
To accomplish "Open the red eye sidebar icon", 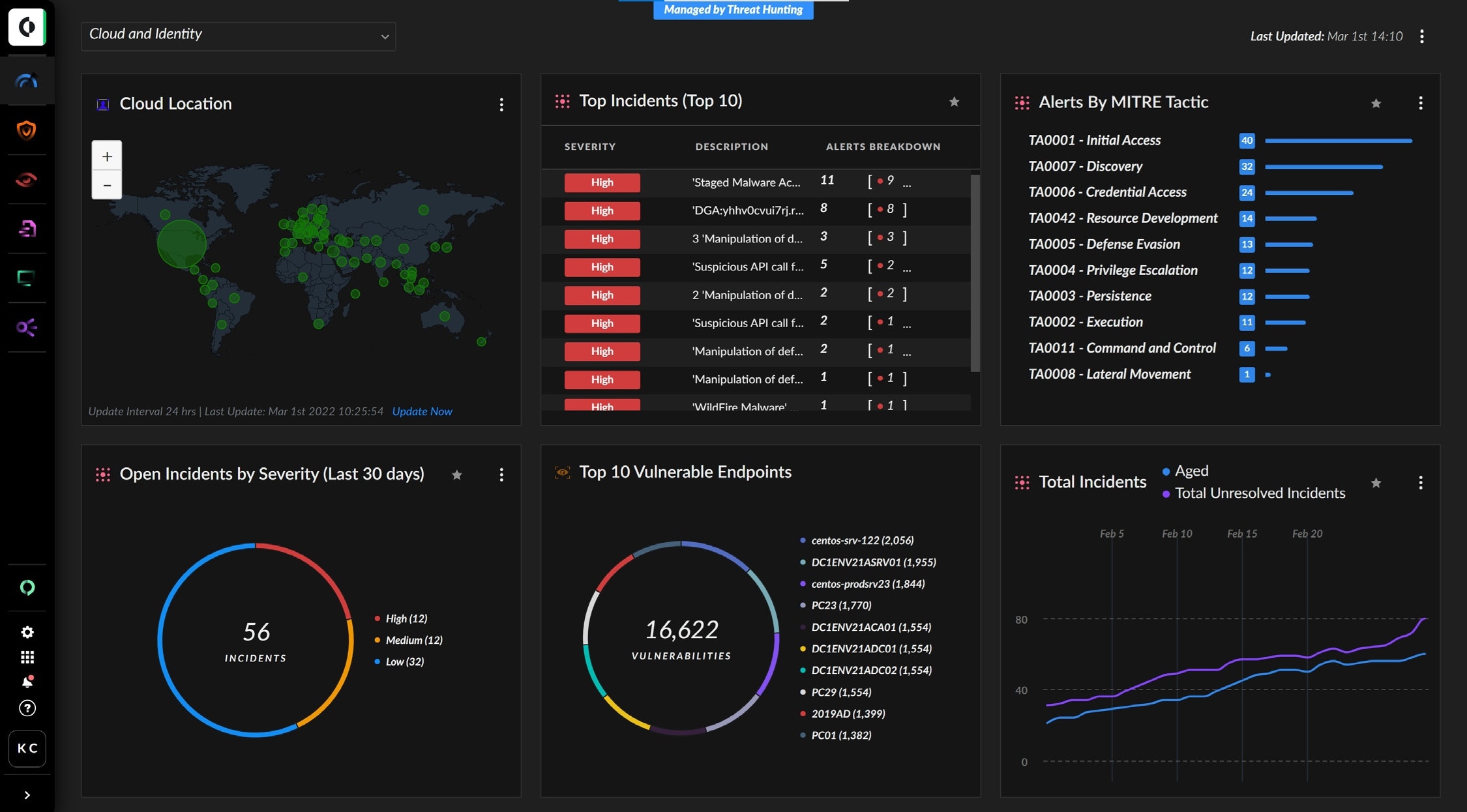I will 27,179.
